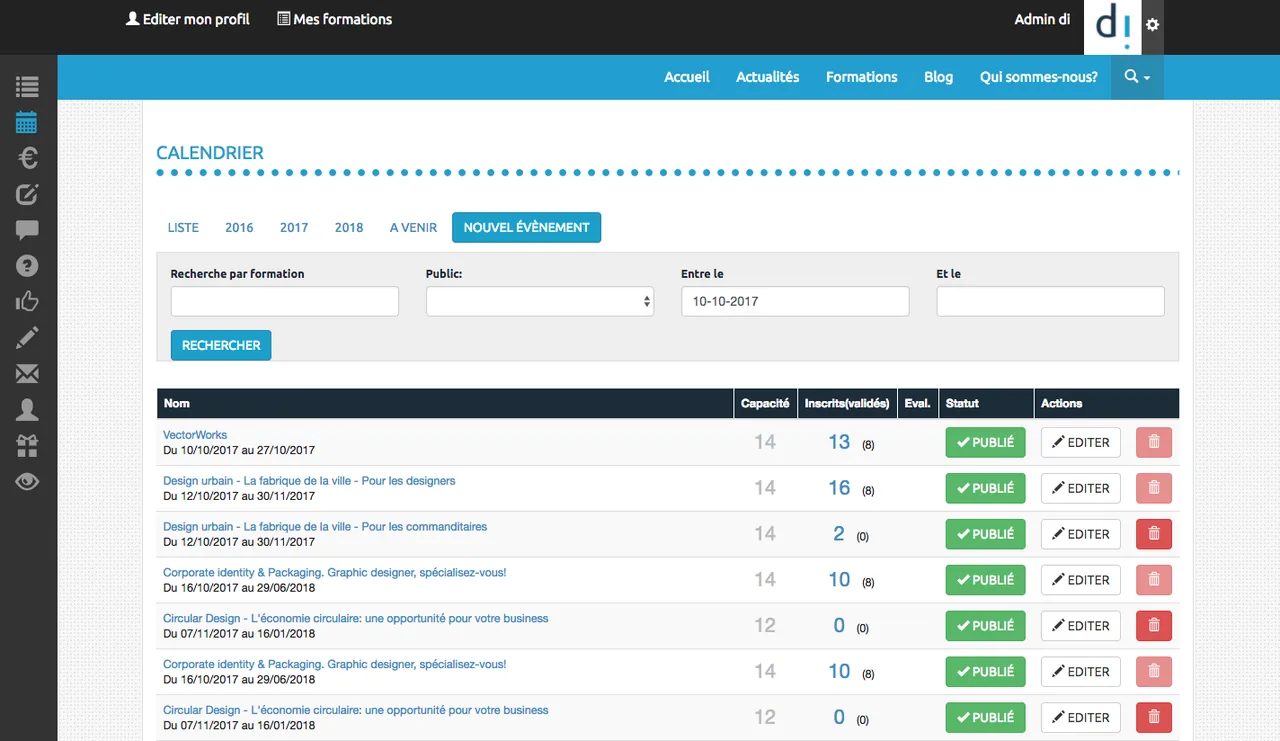Image resolution: width=1280 pixels, height=741 pixels.
Task: Open Blog in navigation bar
Action: [x=938, y=77]
